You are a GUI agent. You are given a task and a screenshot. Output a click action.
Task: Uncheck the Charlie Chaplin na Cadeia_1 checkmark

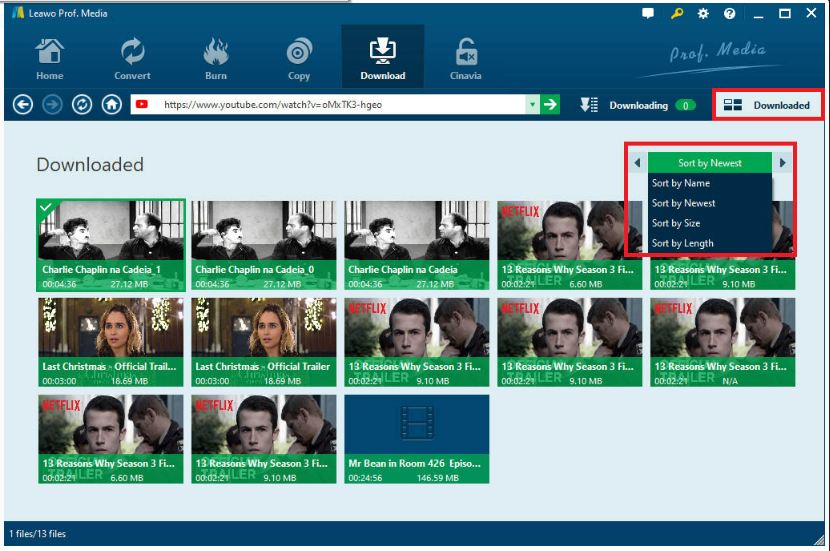click(x=46, y=207)
